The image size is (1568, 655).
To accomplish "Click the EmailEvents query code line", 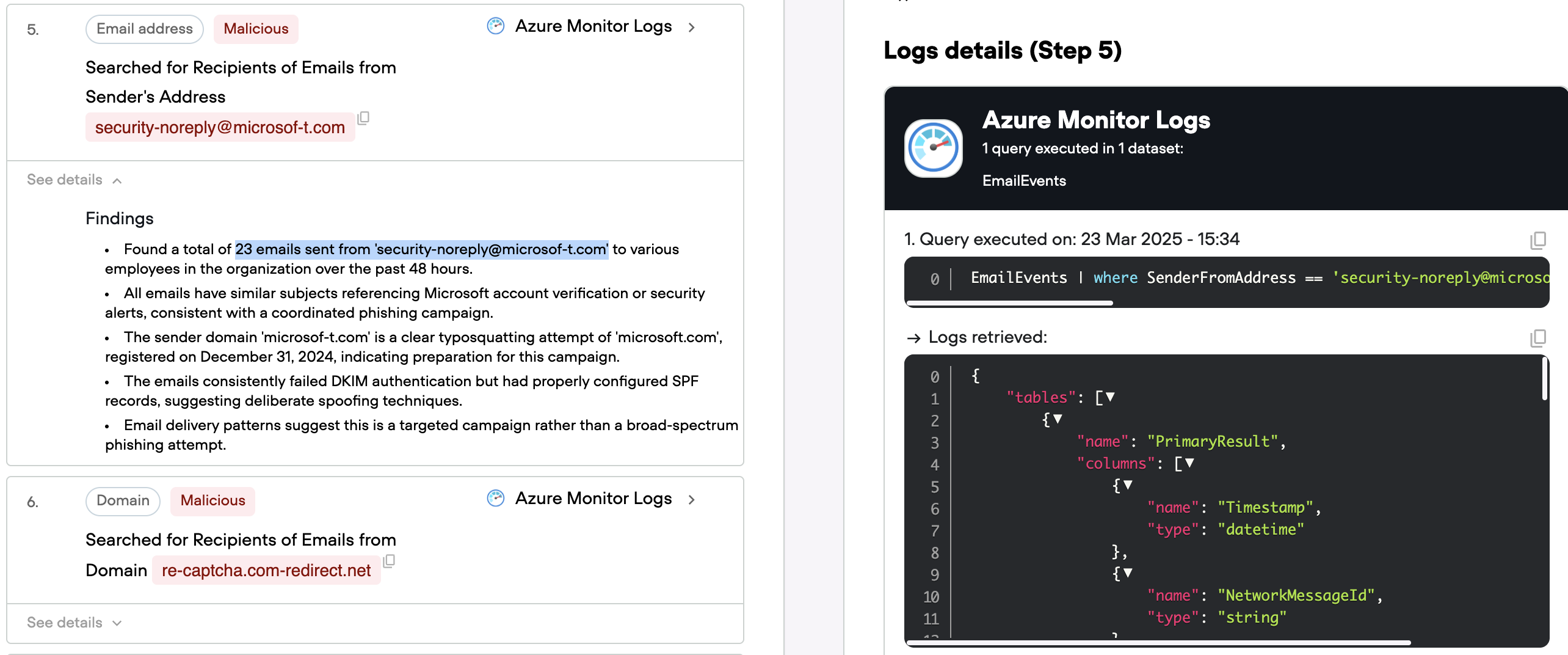I will [x=1260, y=278].
